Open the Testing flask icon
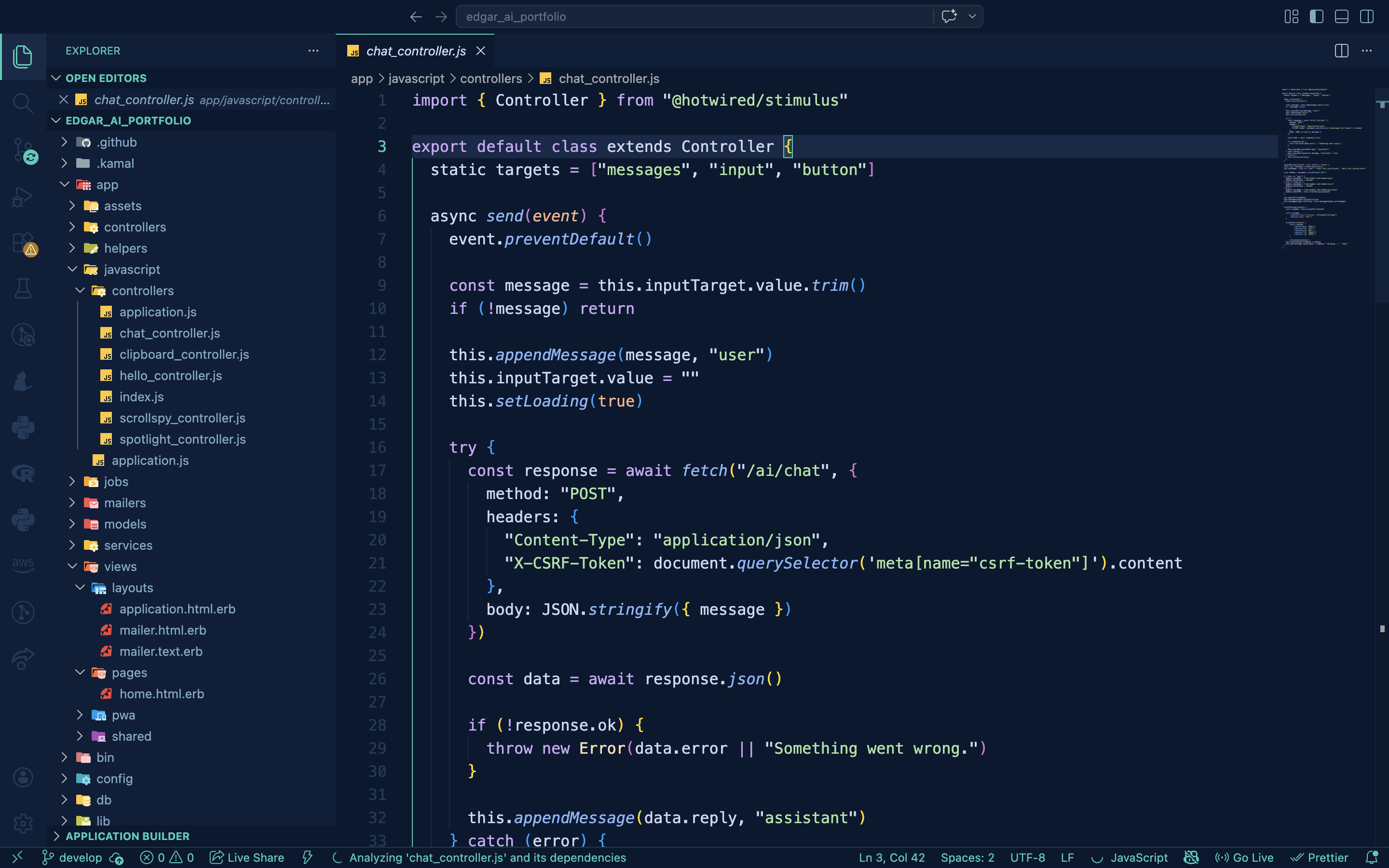The width and height of the screenshot is (1389, 868). (23, 288)
